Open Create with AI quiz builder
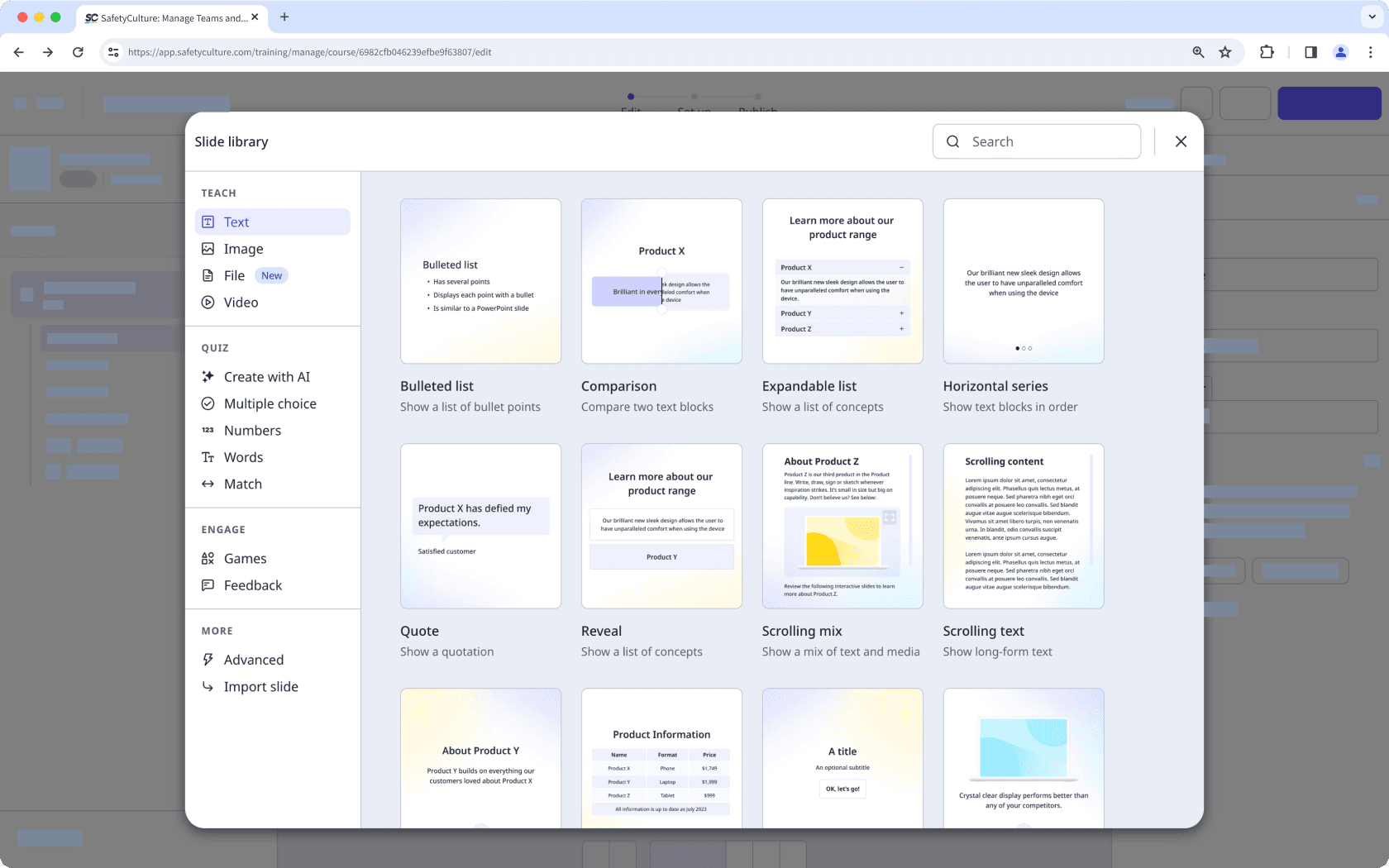This screenshot has width=1389, height=868. pyautogui.click(x=266, y=376)
